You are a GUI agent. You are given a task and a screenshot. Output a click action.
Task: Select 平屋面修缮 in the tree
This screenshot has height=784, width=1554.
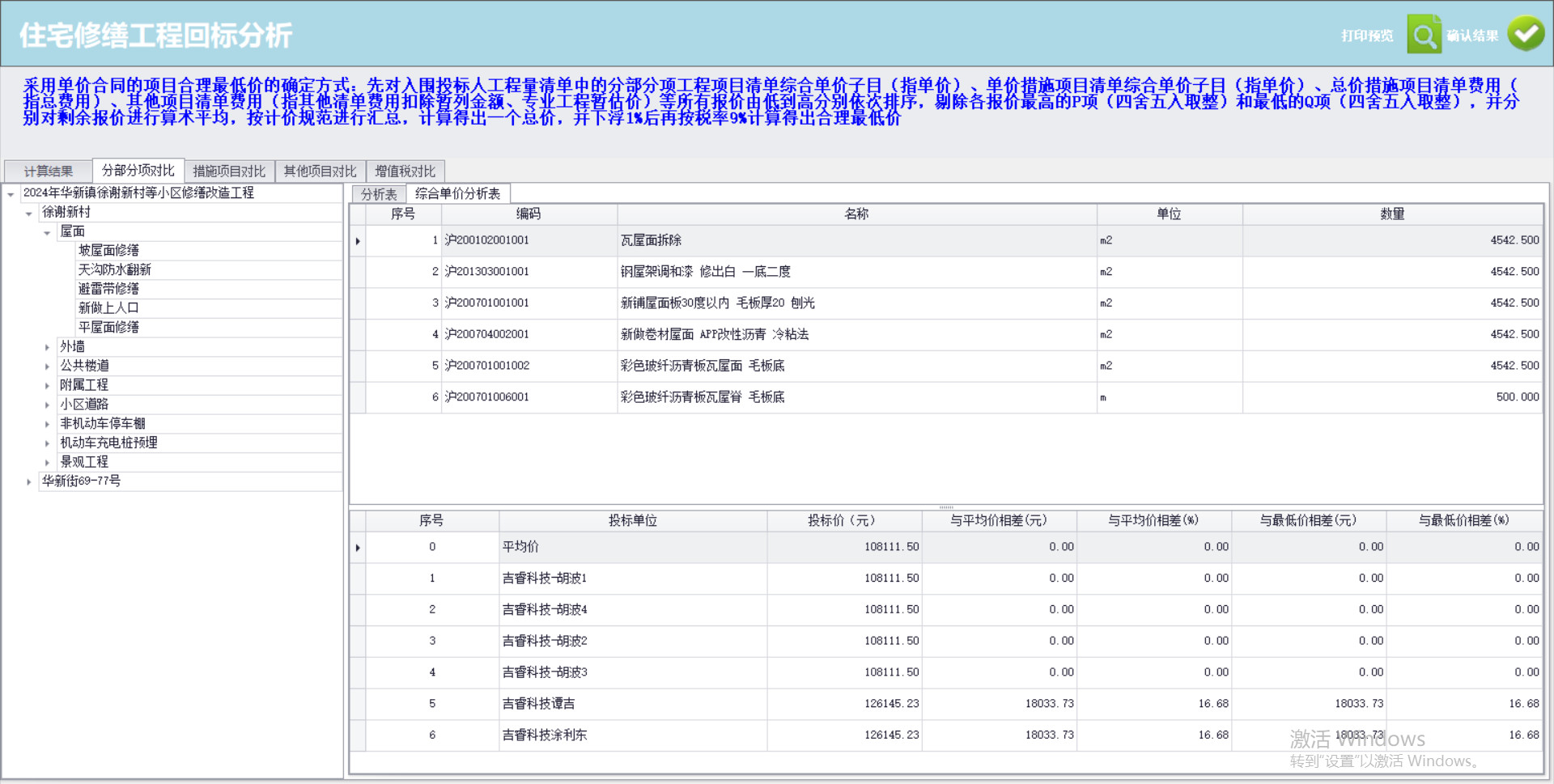(108, 328)
